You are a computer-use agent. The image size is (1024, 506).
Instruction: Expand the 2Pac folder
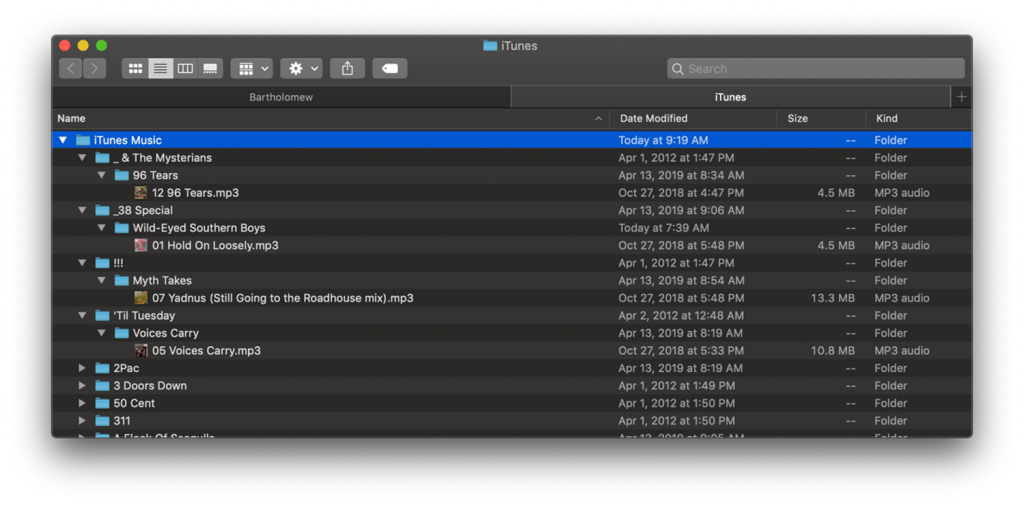(x=82, y=368)
